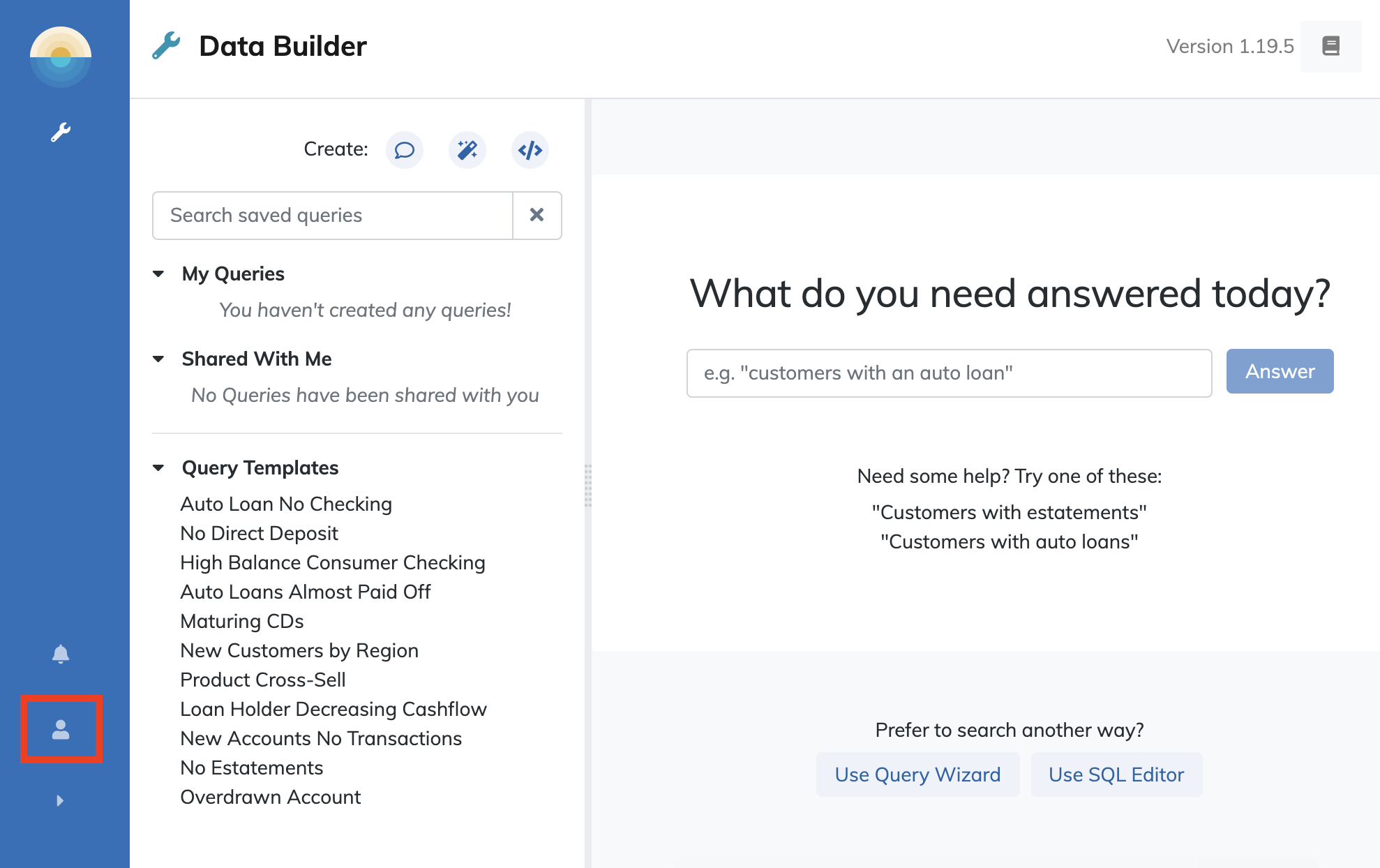This screenshot has width=1380, height=868.
Task: Open New Customers by Region template
Action: tap(299, 650)
